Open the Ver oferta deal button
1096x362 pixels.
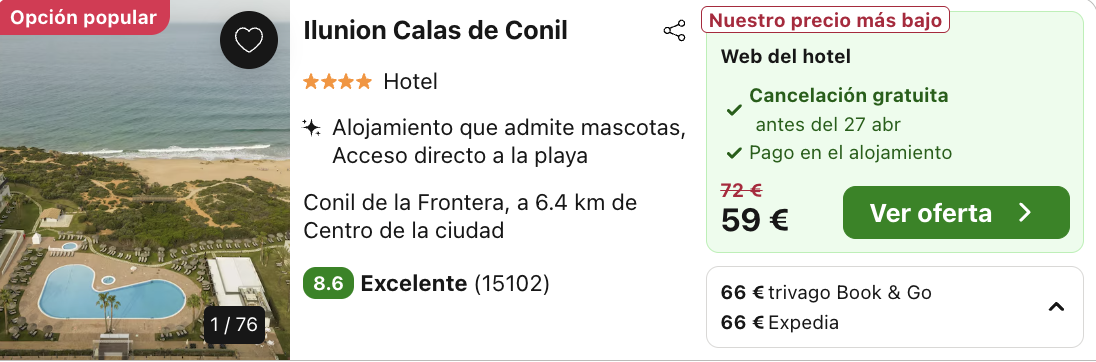coord(956,212)
